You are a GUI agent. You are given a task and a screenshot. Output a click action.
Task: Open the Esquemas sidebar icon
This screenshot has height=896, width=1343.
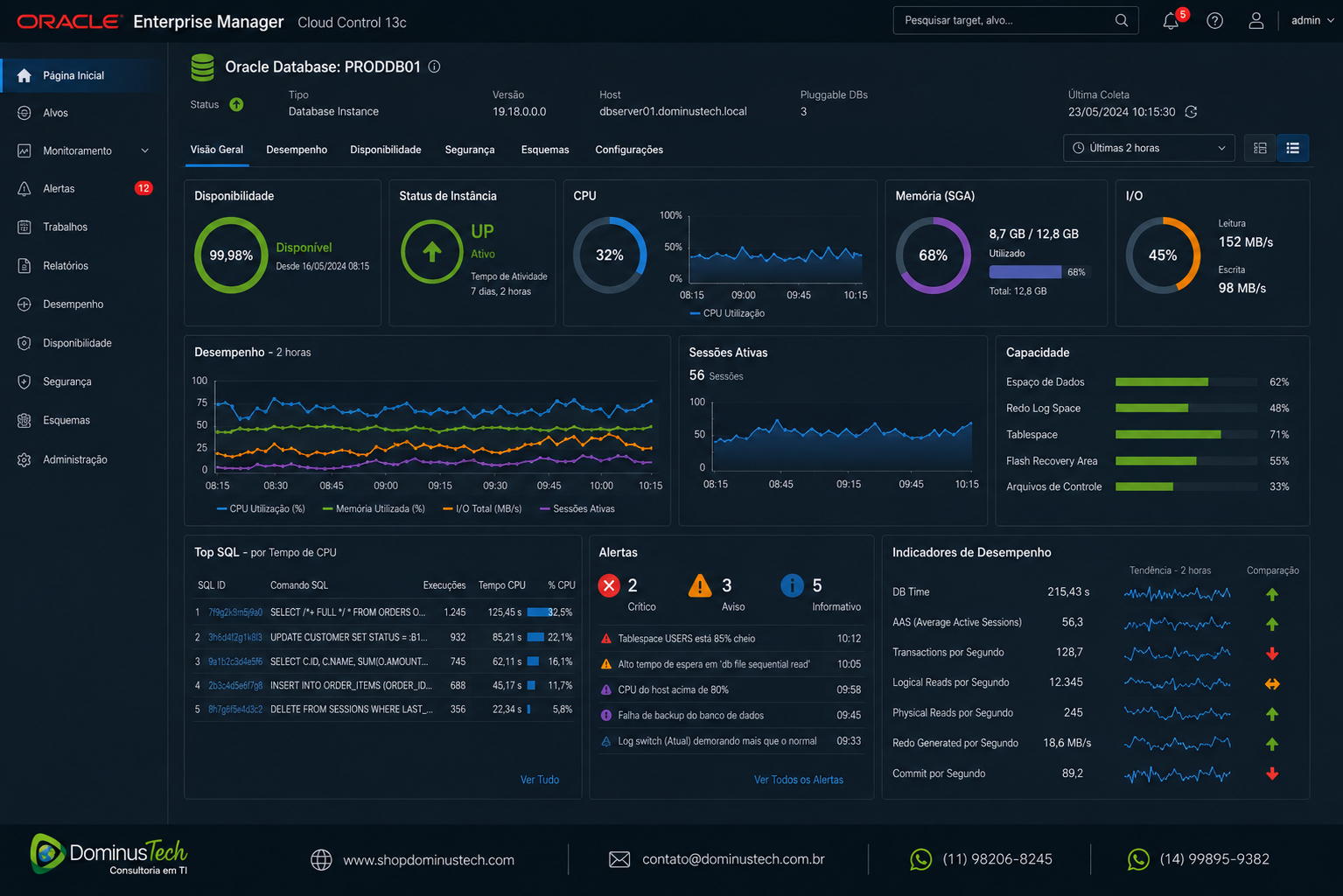24,421
